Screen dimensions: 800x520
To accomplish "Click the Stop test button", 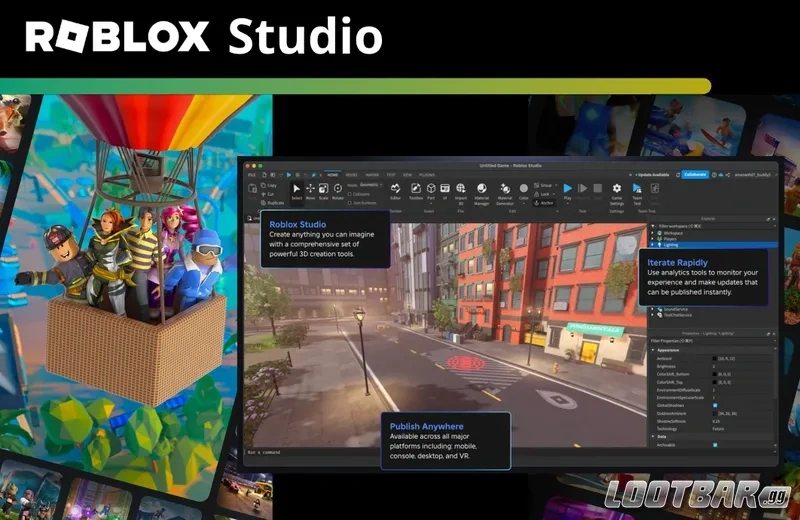I will point(597,188).
